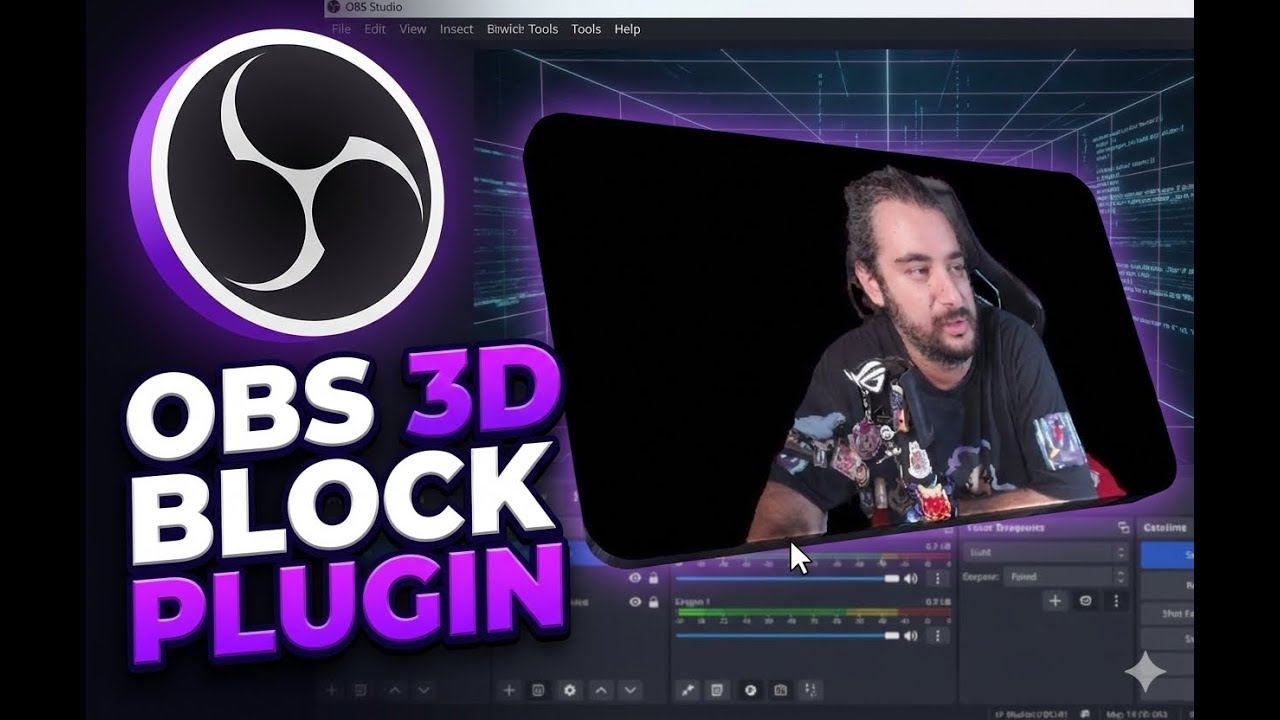Add a source with the plus icon
Viewport: 1280px width, 720px height.
coord(509,690)
